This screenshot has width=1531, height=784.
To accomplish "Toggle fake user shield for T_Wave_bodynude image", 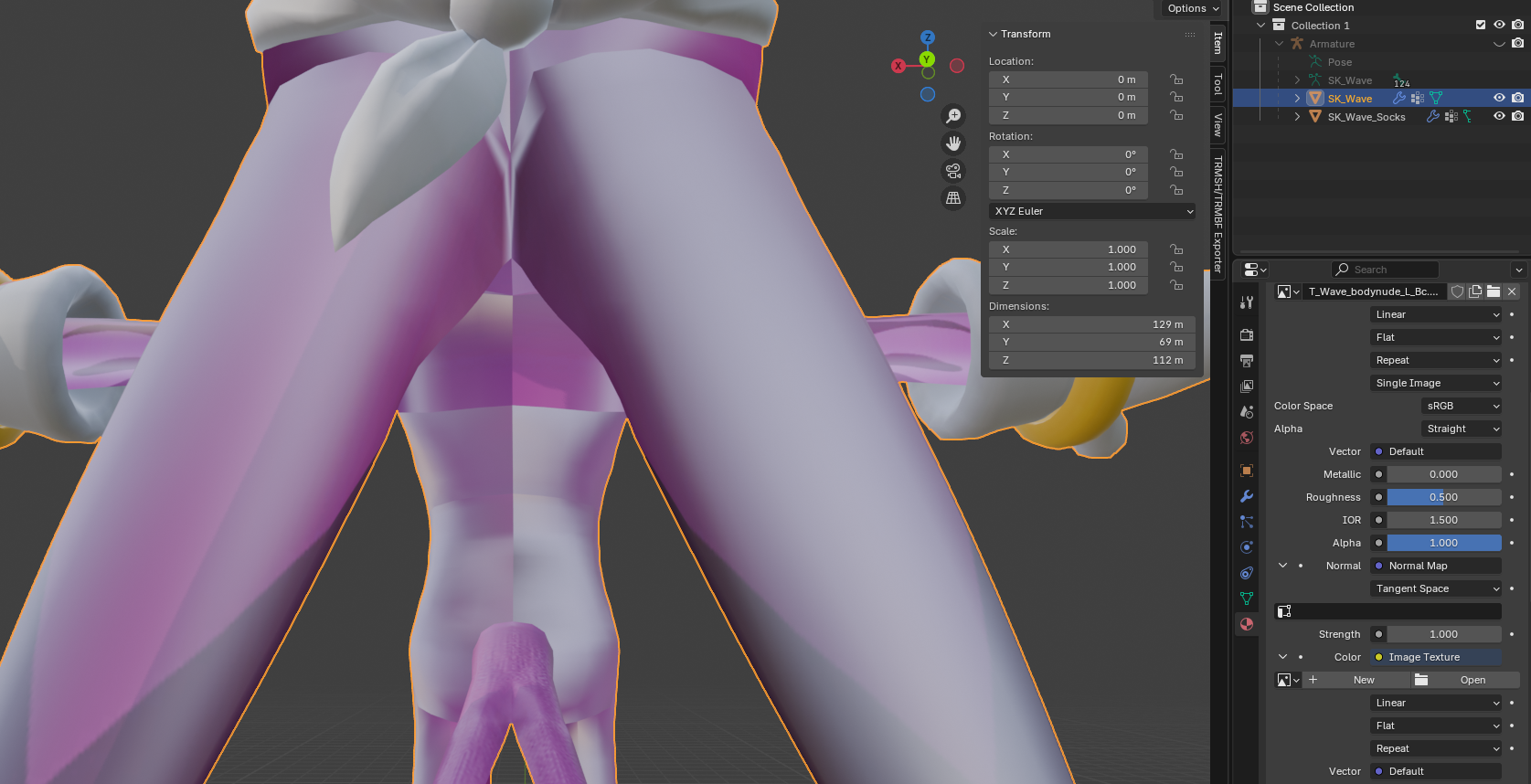I will click(1458, 291).
